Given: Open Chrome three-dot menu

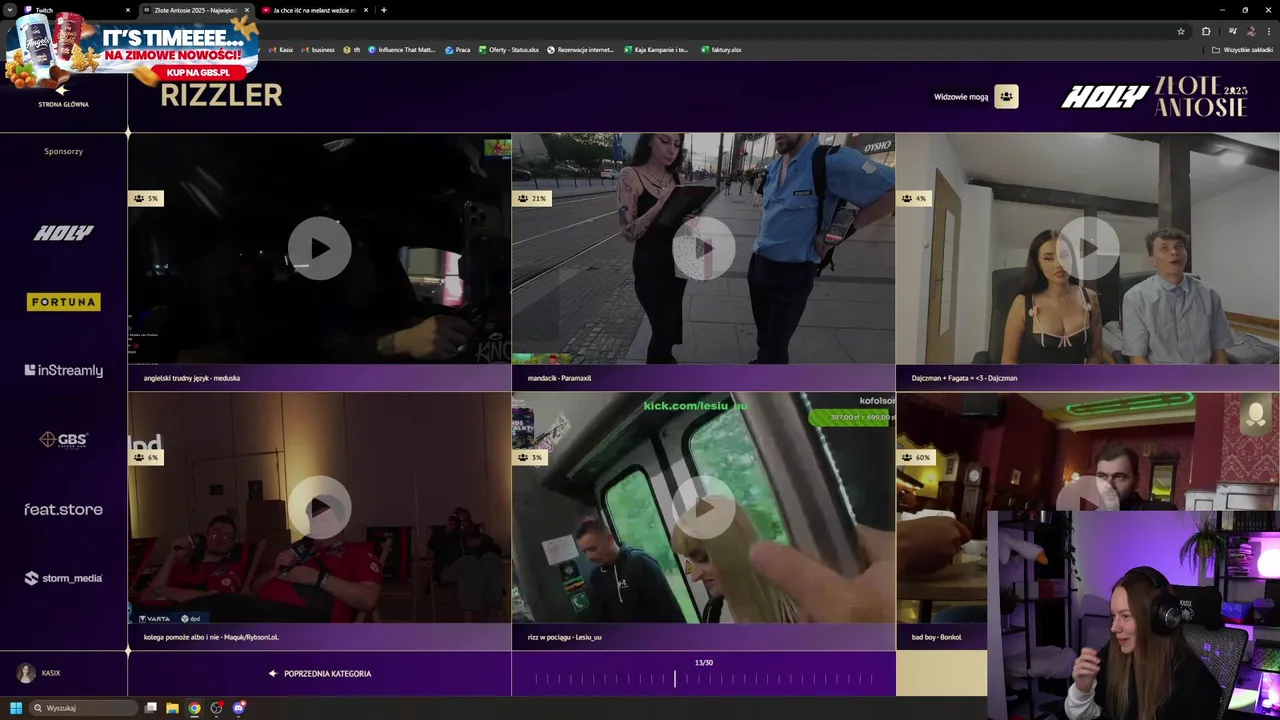Looking at the screenshot, I should coord(1269,31).
